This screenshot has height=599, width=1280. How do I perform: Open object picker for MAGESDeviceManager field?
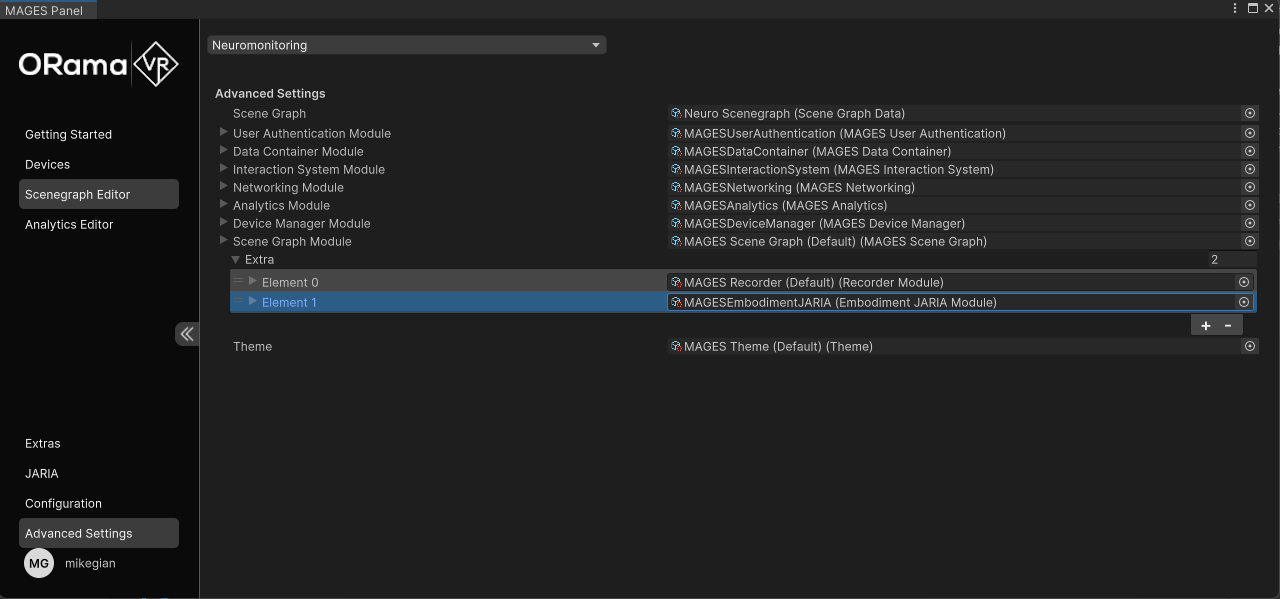1249,223
